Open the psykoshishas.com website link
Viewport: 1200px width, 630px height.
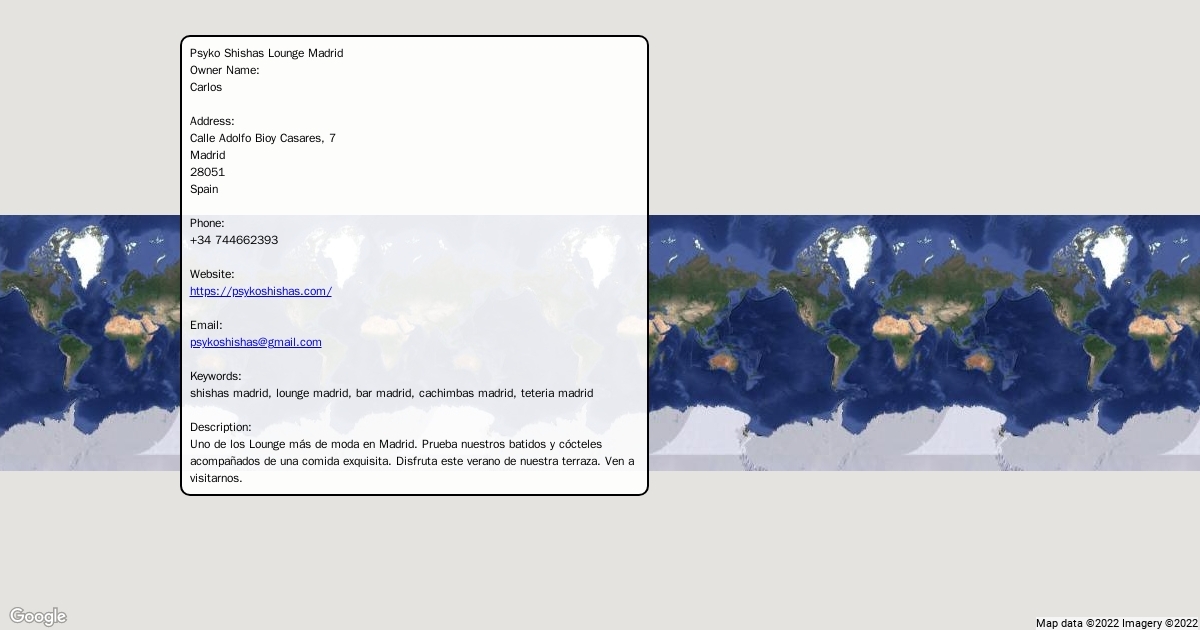260,291
